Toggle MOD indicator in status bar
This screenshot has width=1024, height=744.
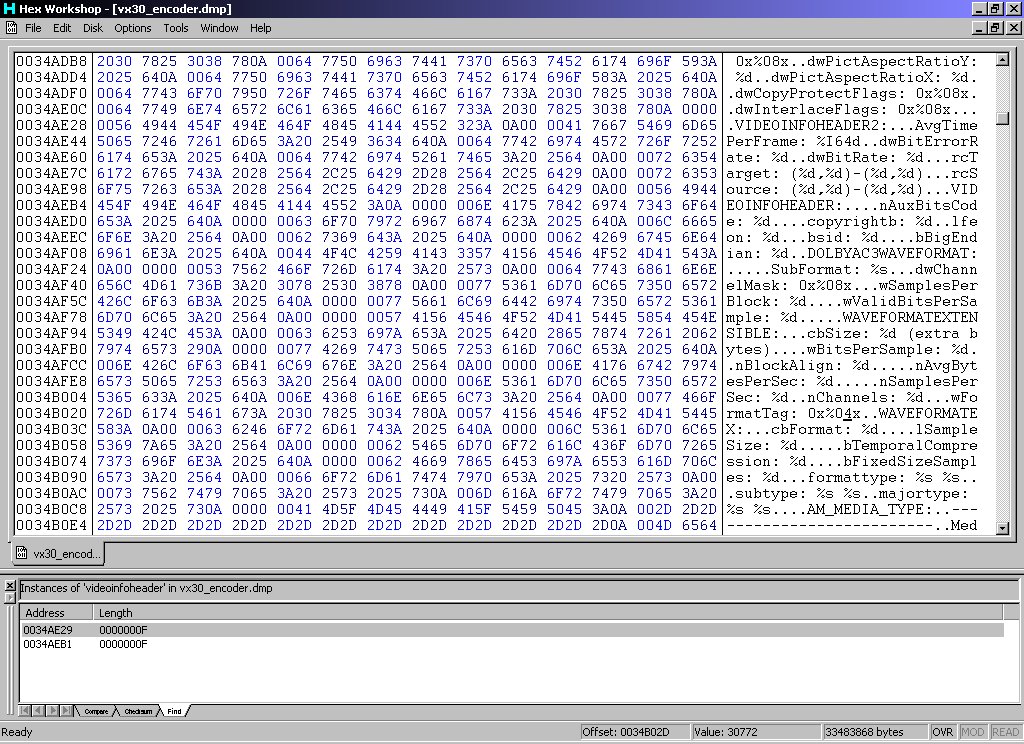click(972, 732)
